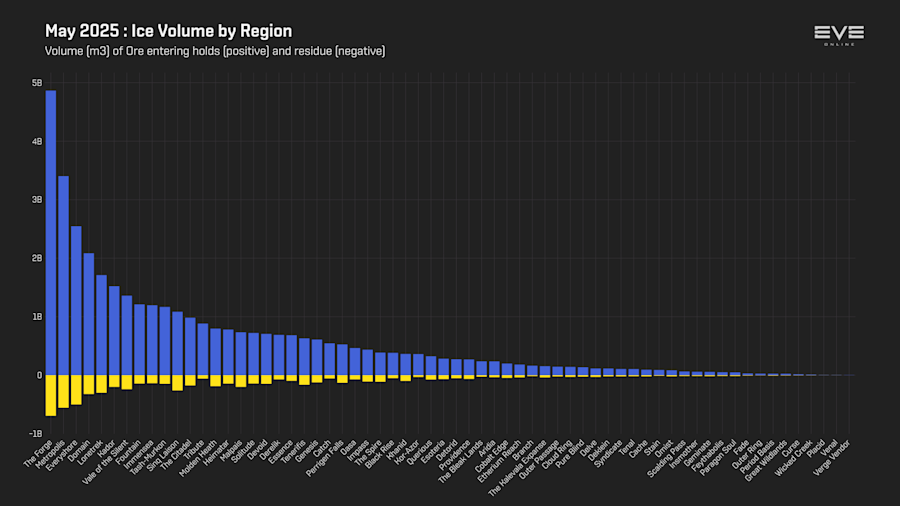Select the blue bar for Molden Heath
900x506 pixels.
pyautogui.click(x=215, y=352)
